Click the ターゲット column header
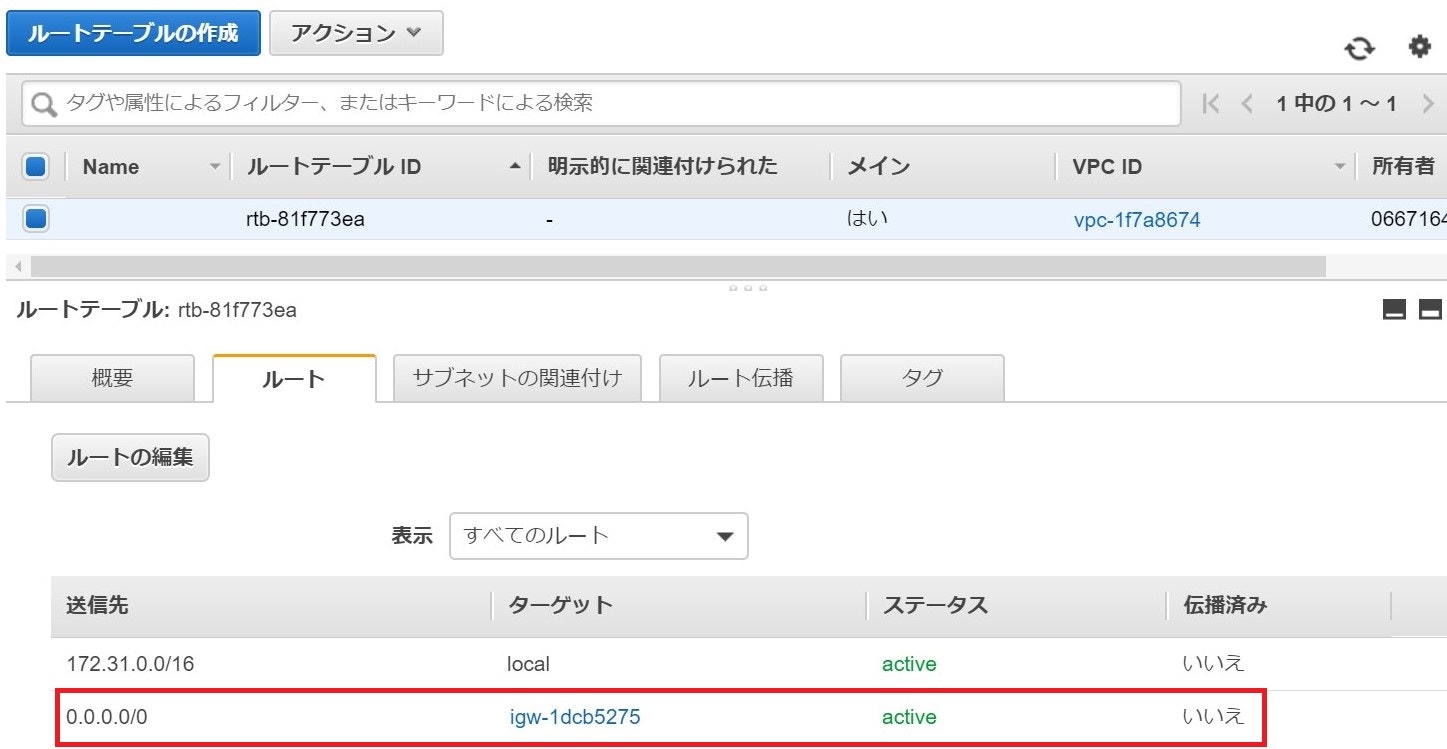This screenshot has width=1447, height=749. click(560, 605)
